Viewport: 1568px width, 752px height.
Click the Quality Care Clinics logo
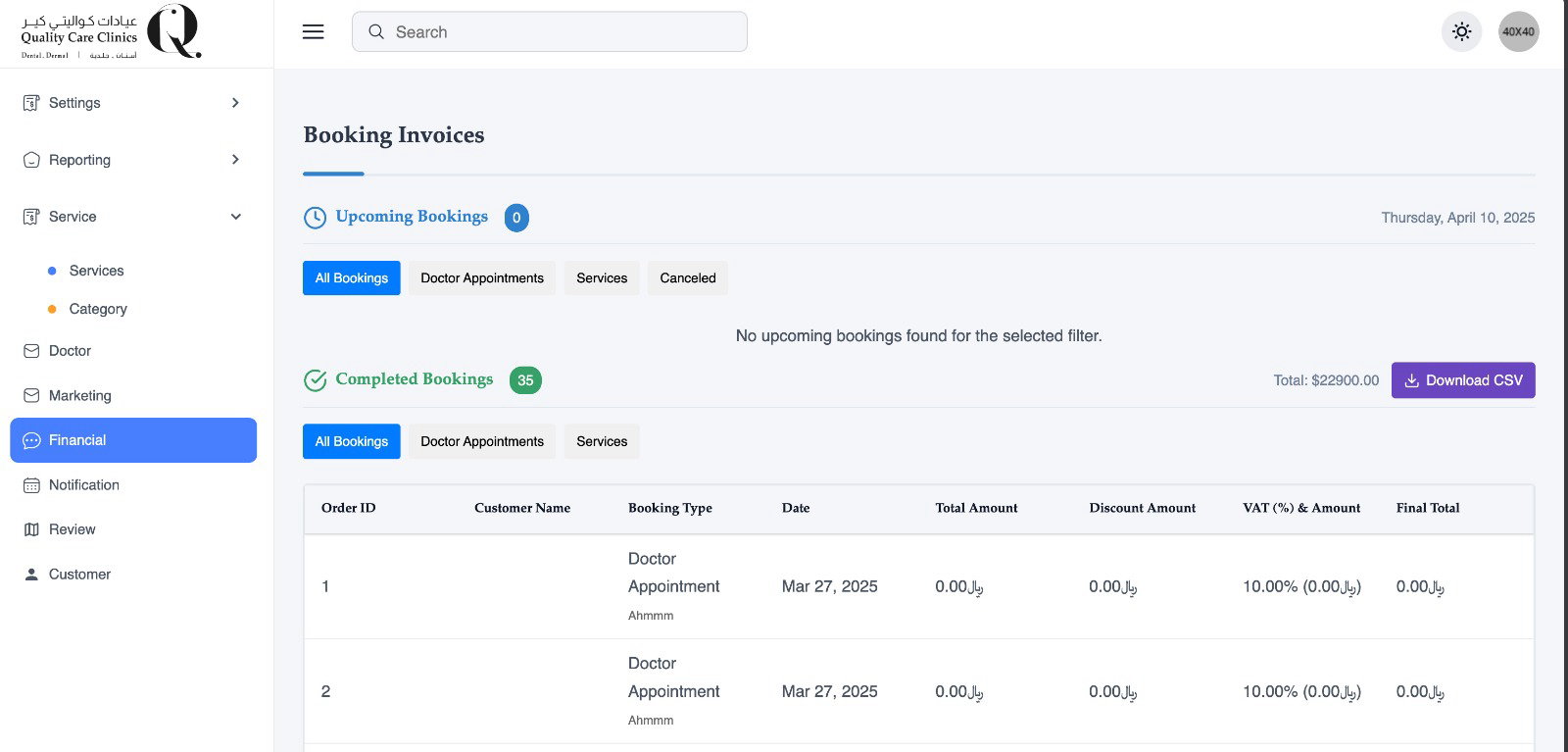coord(111,32)
